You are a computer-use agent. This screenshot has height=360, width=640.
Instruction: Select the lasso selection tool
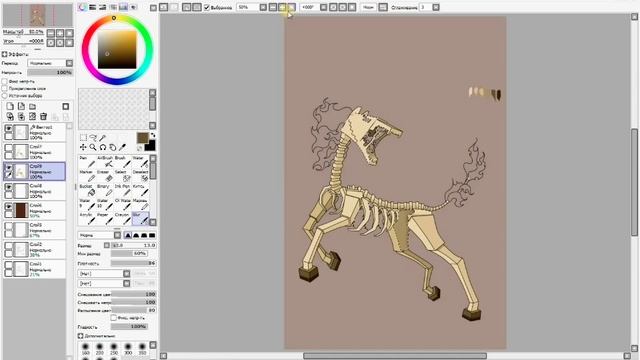[93, 138]
